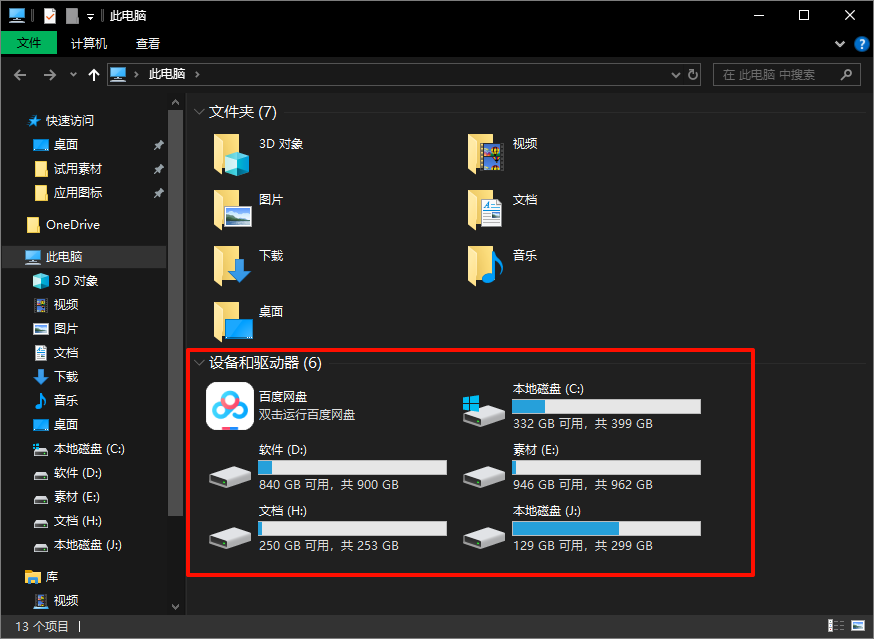
Task: Open 试用素材 in navigation pane
Action: coord(77,169)
